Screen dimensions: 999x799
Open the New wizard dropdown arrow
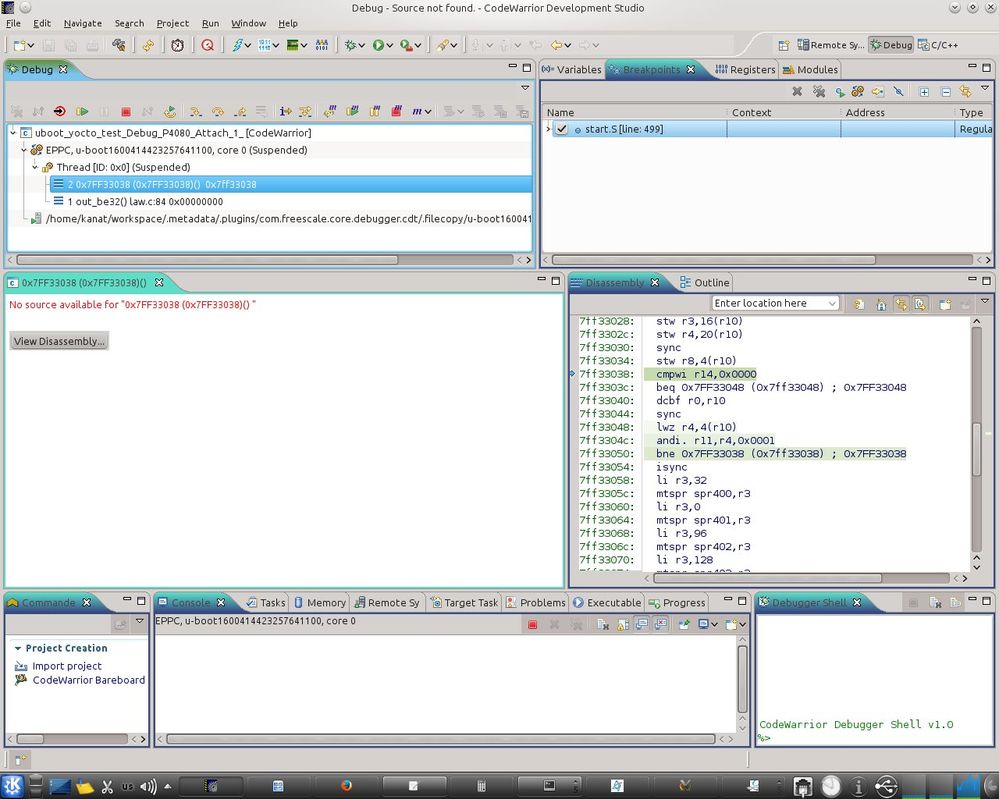pyautogui.click(x=31, y=46)
